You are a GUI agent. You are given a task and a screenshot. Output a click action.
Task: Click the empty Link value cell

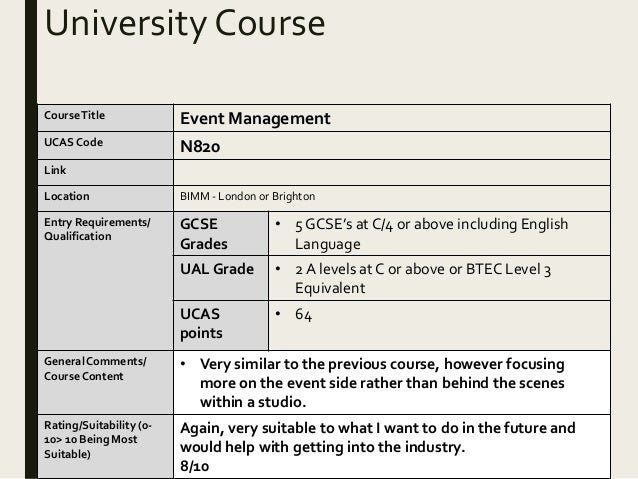click(392, 173)
